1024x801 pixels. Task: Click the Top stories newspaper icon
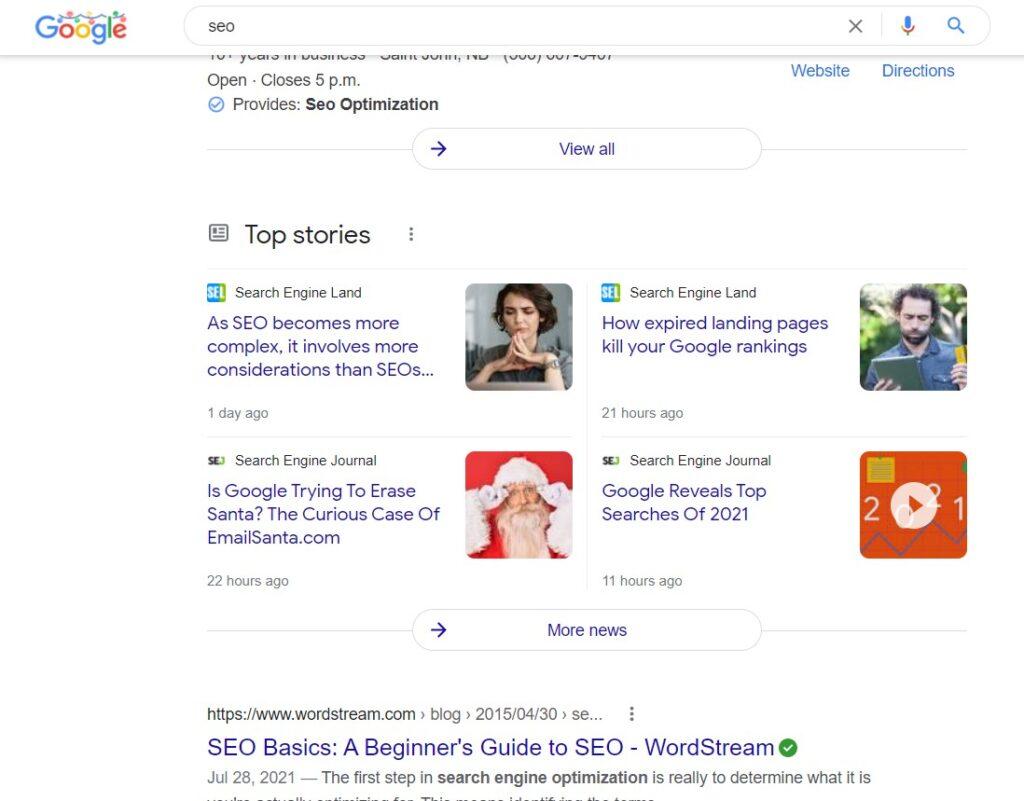(218, 232)
